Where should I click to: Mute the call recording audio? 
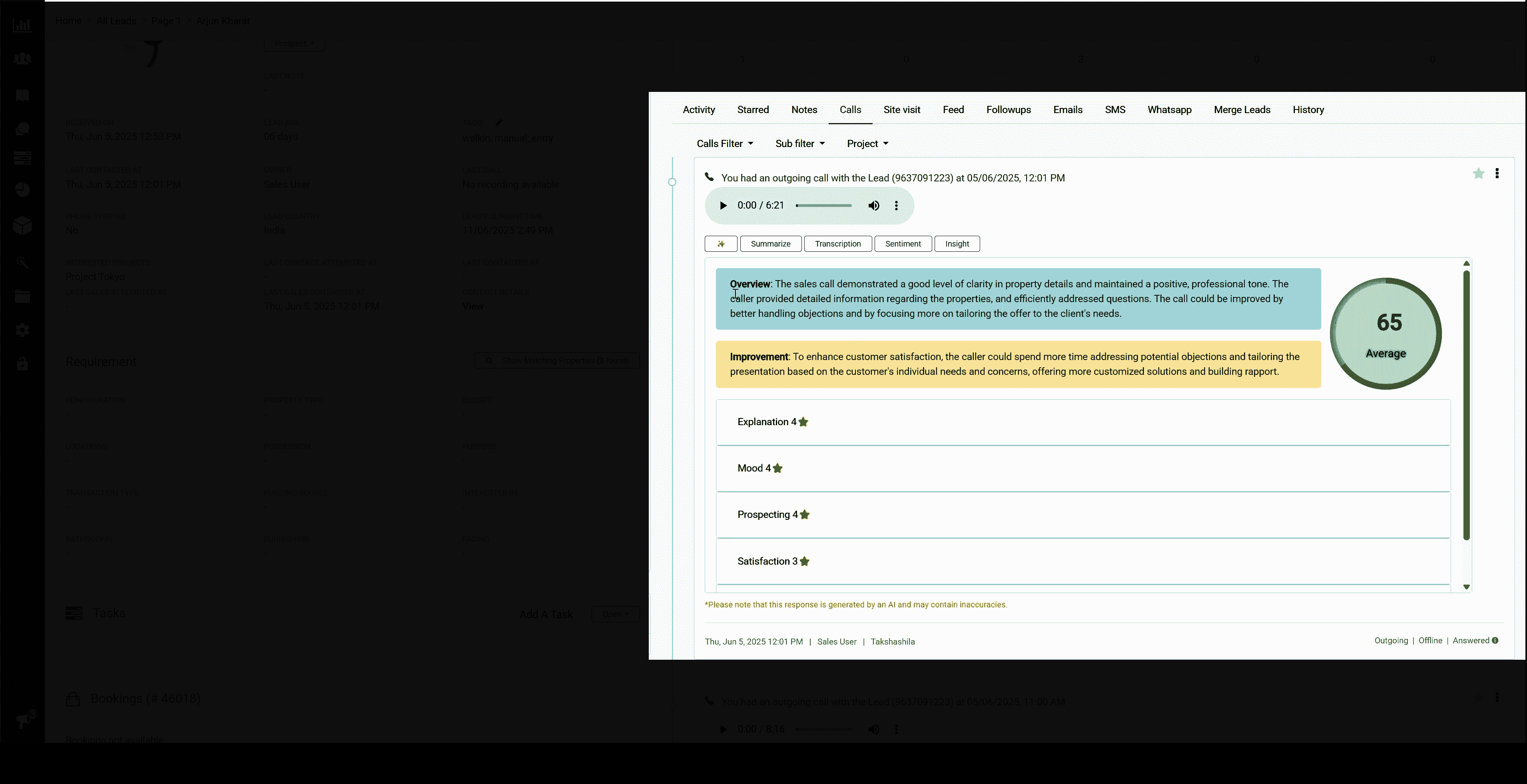click(x=874, y=206)
